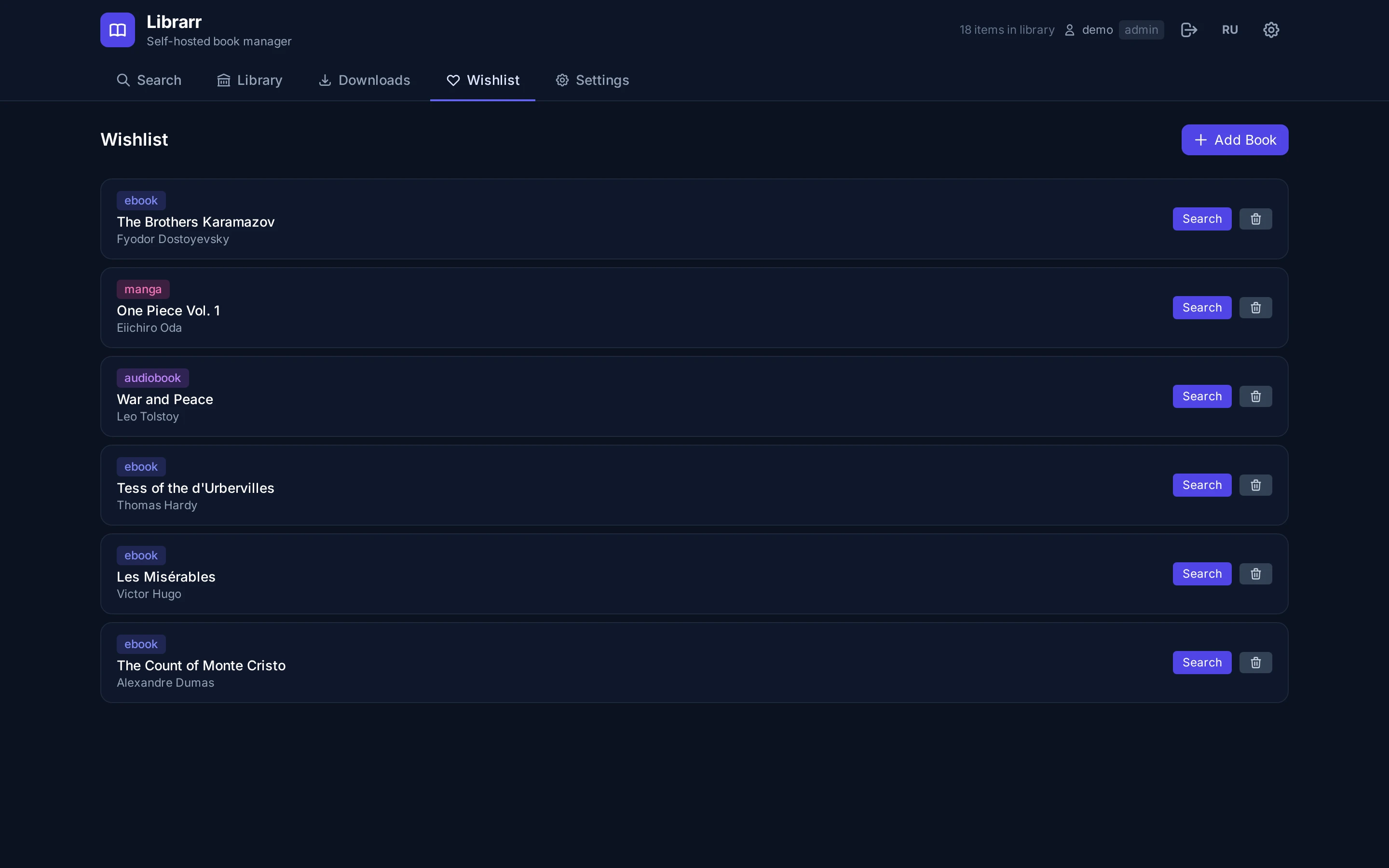Viewport: 1389px width, 868px height.
Task: Click the Librarr book logo icon
Action: click(118, 30)
